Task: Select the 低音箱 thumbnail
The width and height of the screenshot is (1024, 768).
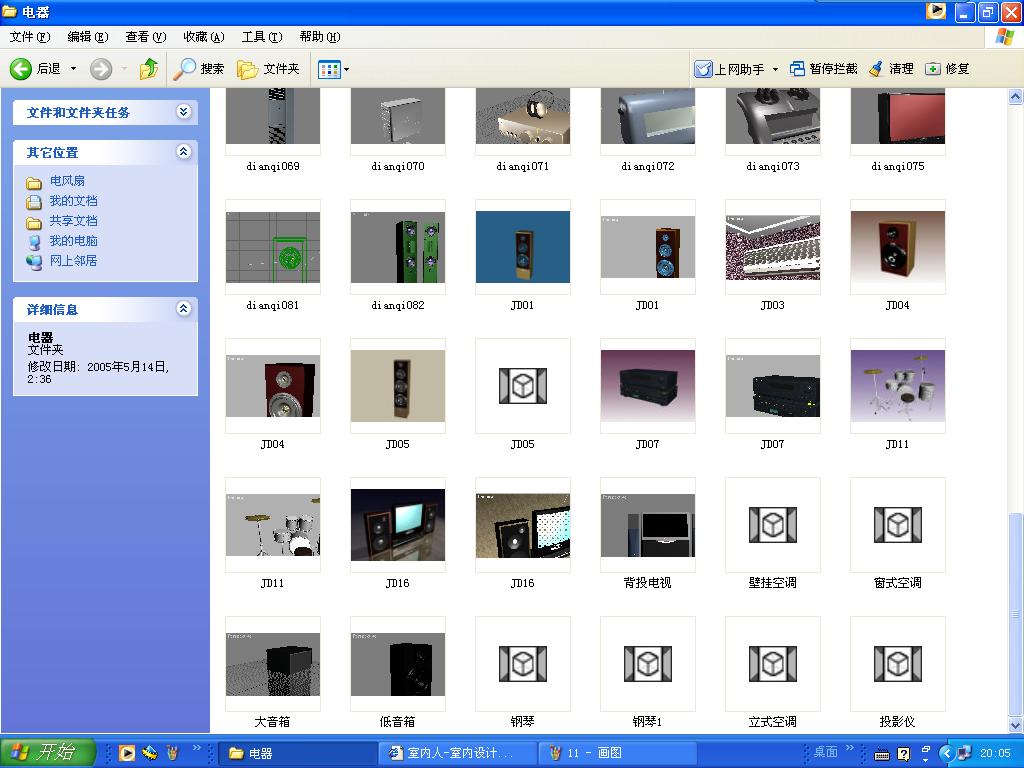Action: [x=398, y=664]
